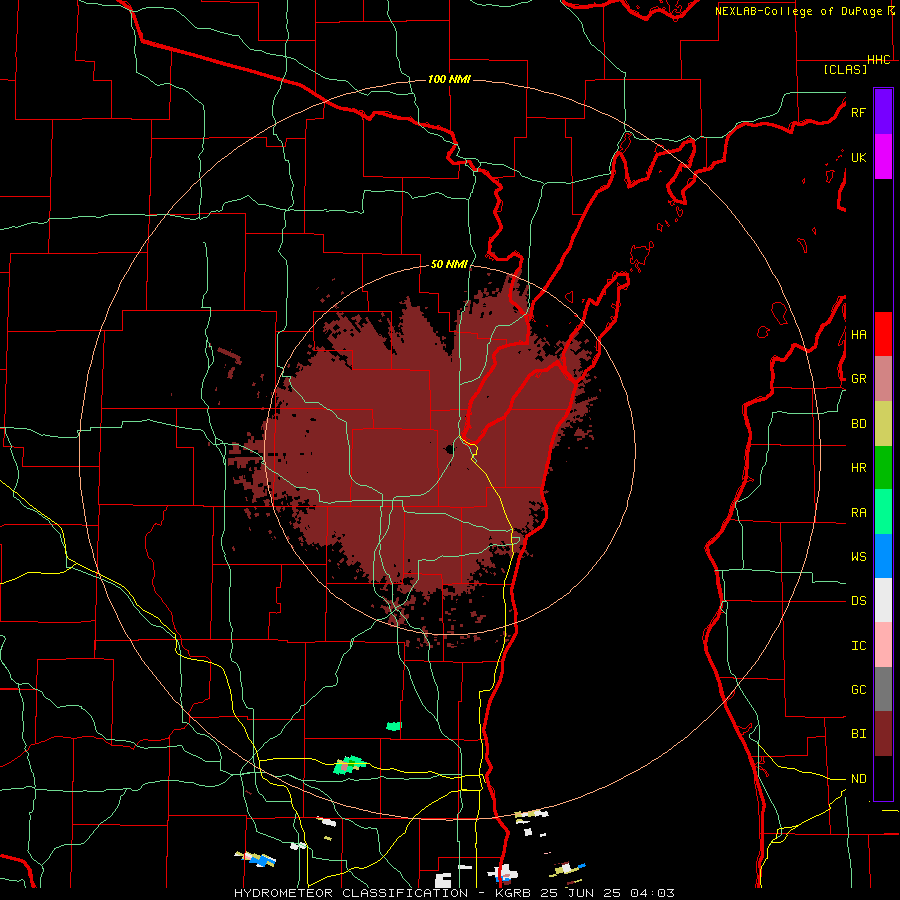
Task: Click the 100 NMI range ring label
Action: click(449, 79)
